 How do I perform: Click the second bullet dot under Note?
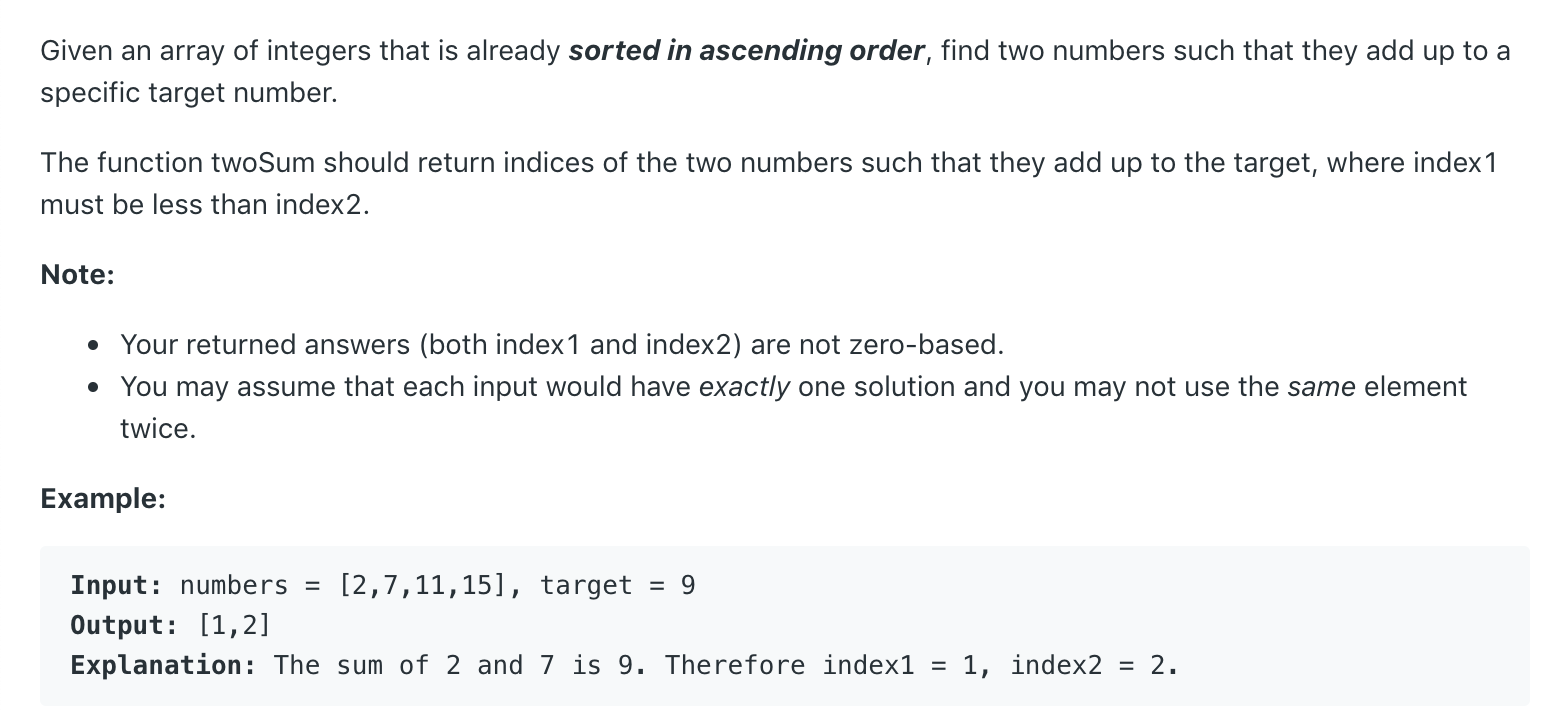tap(93, 388)
